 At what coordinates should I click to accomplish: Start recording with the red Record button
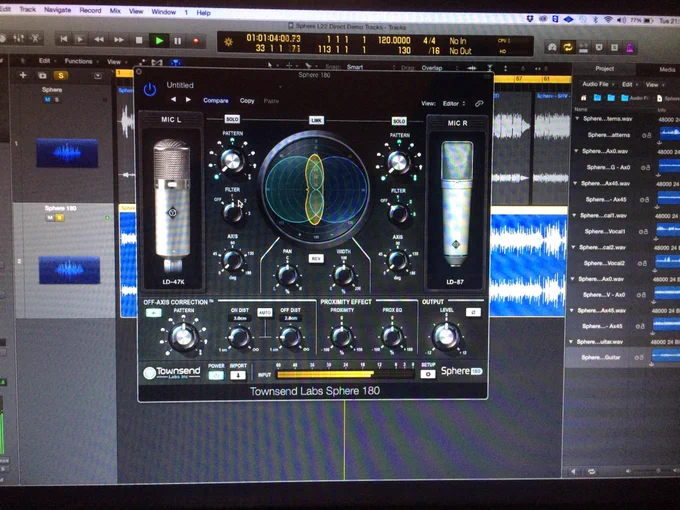pyautogui.click(x=196, y=41)
